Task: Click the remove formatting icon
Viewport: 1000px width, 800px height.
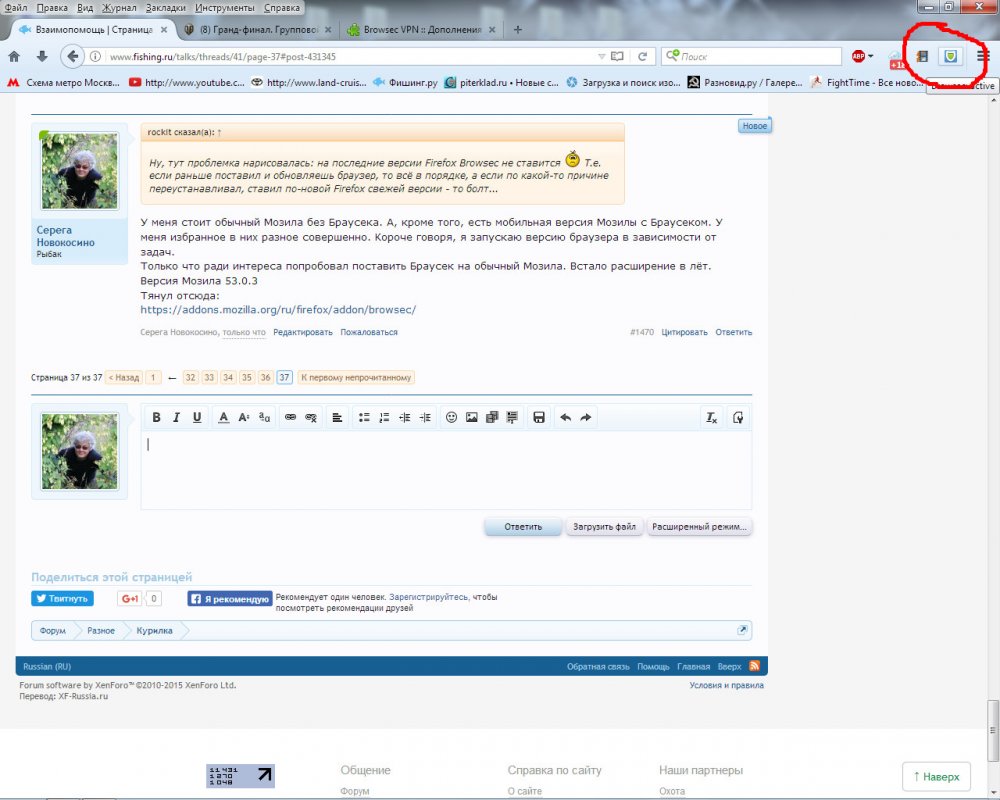Action: click(711, 417)
